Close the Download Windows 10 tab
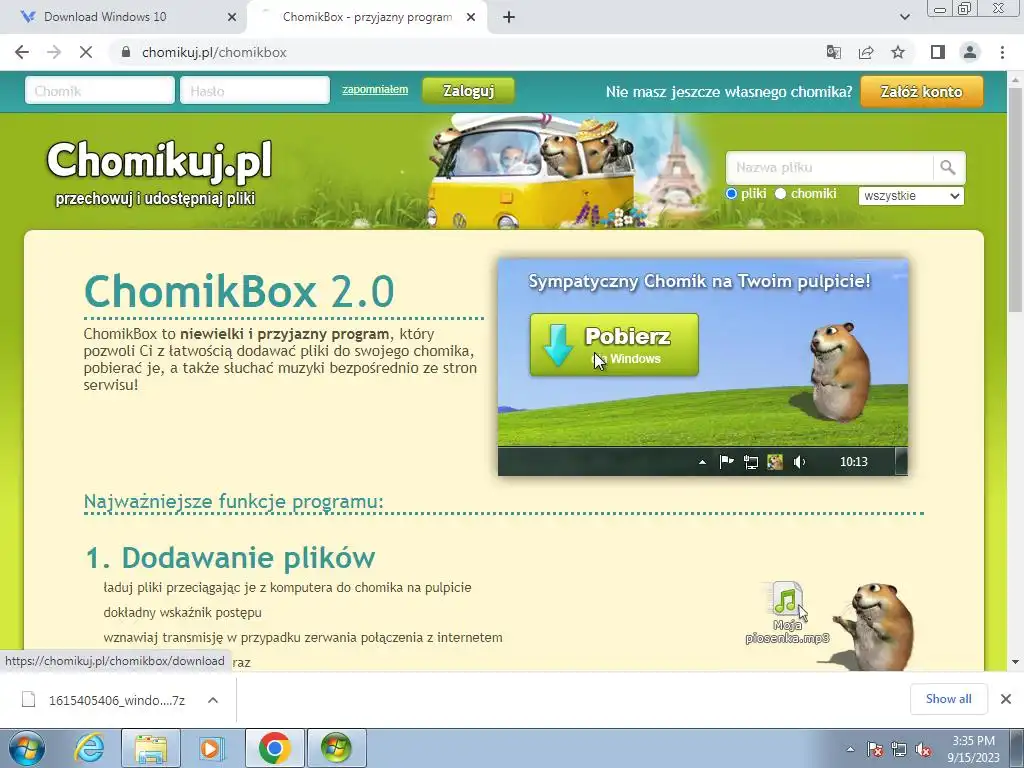The image size is (1024, 768). [x=232, y=17]
